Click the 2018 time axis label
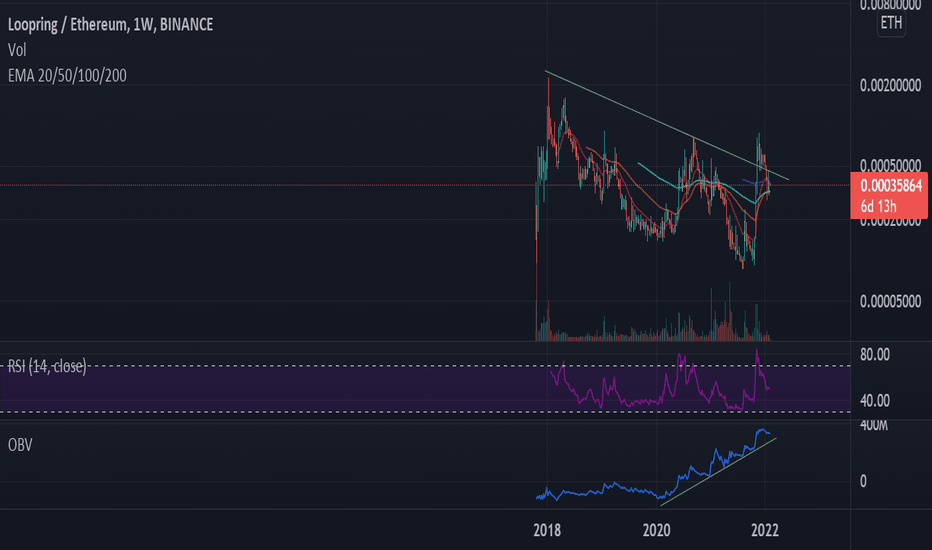Image resolution: width=932 pixels, height=550 pixels. (547, 530)
